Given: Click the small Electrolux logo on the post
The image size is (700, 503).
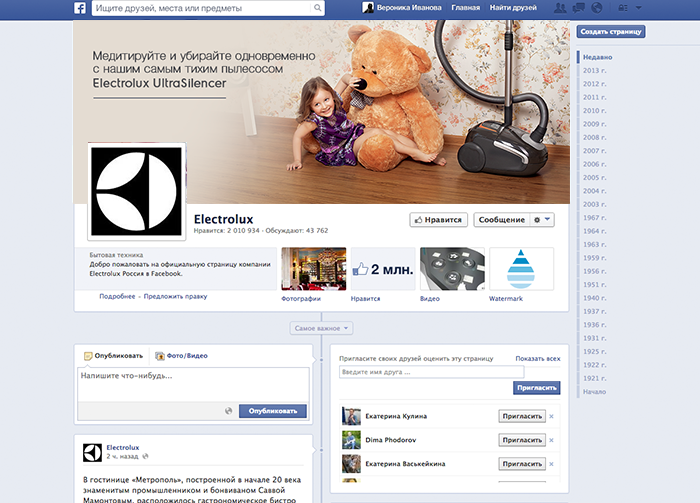Looking at the screenshot, I should point(92,452).
